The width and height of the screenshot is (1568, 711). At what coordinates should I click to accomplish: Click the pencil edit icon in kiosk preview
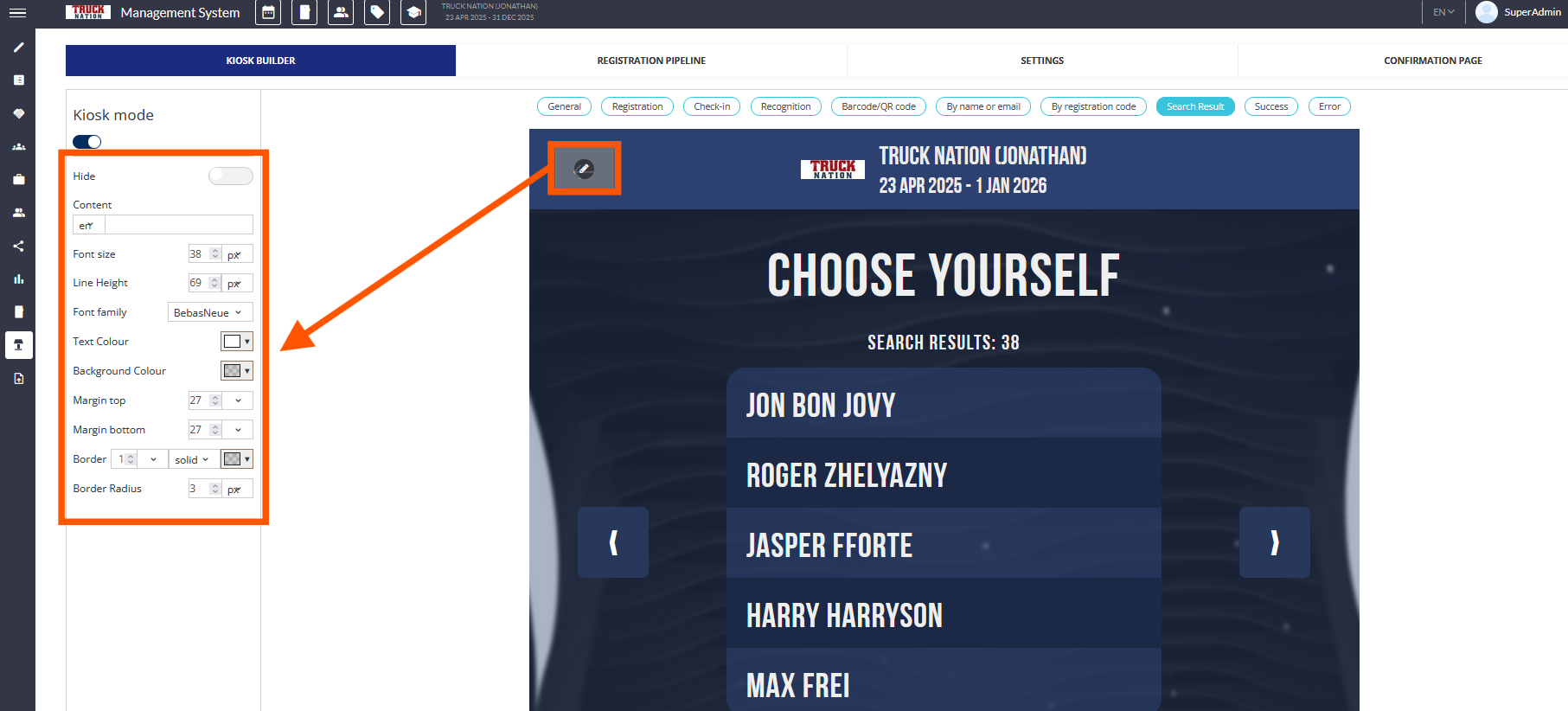tap(584, 169)
